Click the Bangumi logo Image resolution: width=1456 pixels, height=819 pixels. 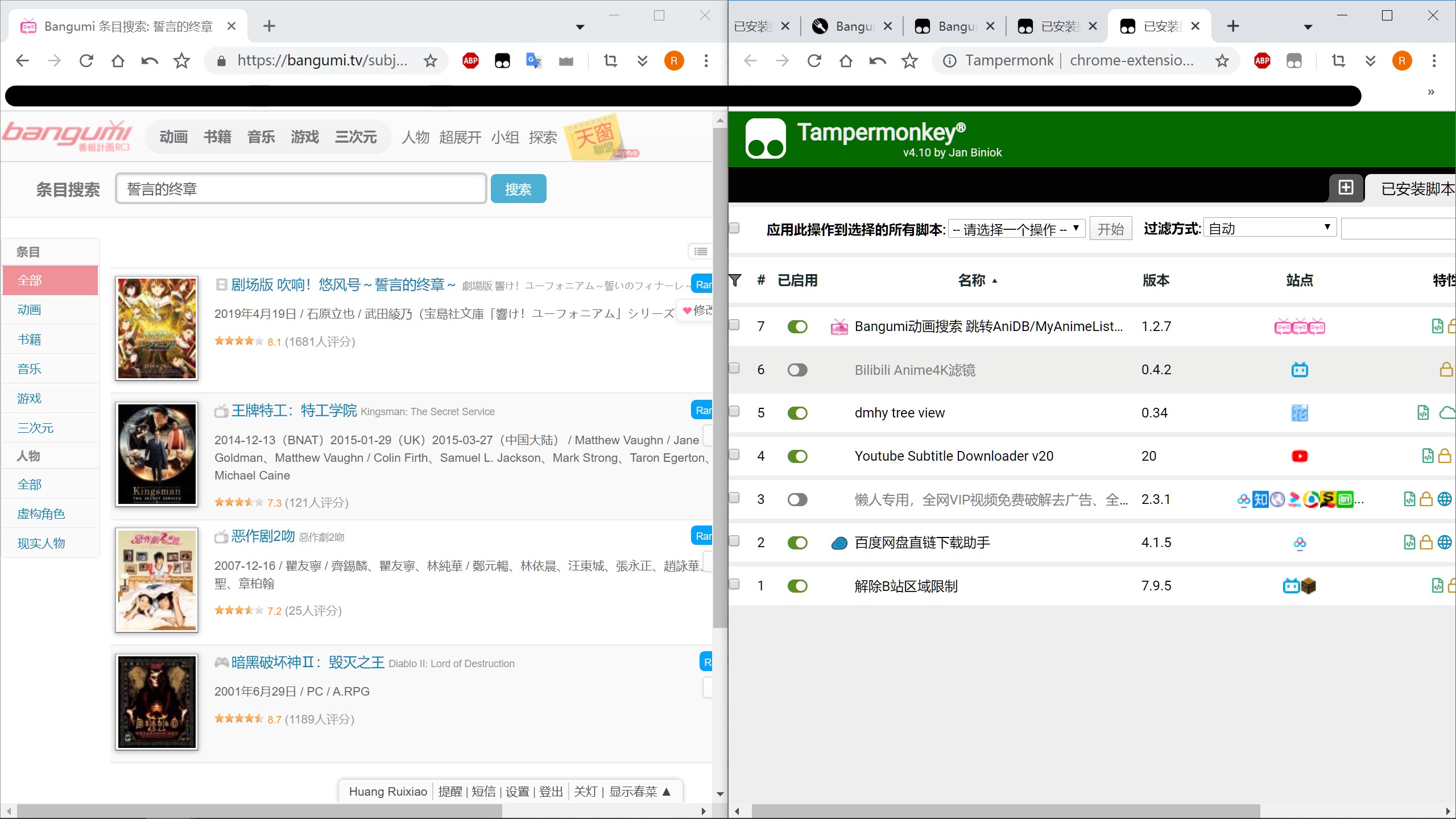[x=67, y=135]
